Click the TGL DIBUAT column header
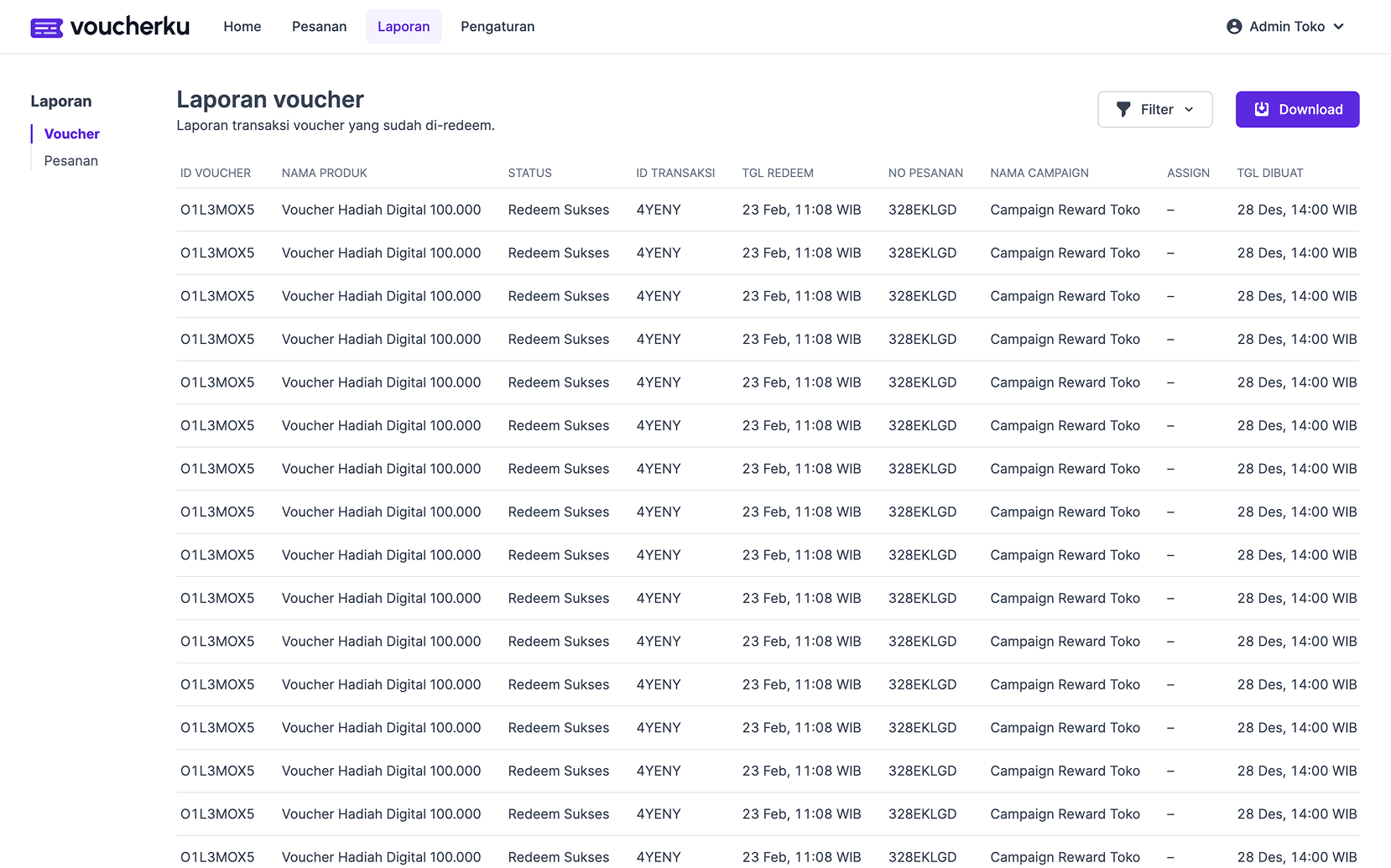 [x=1269, y=174]
